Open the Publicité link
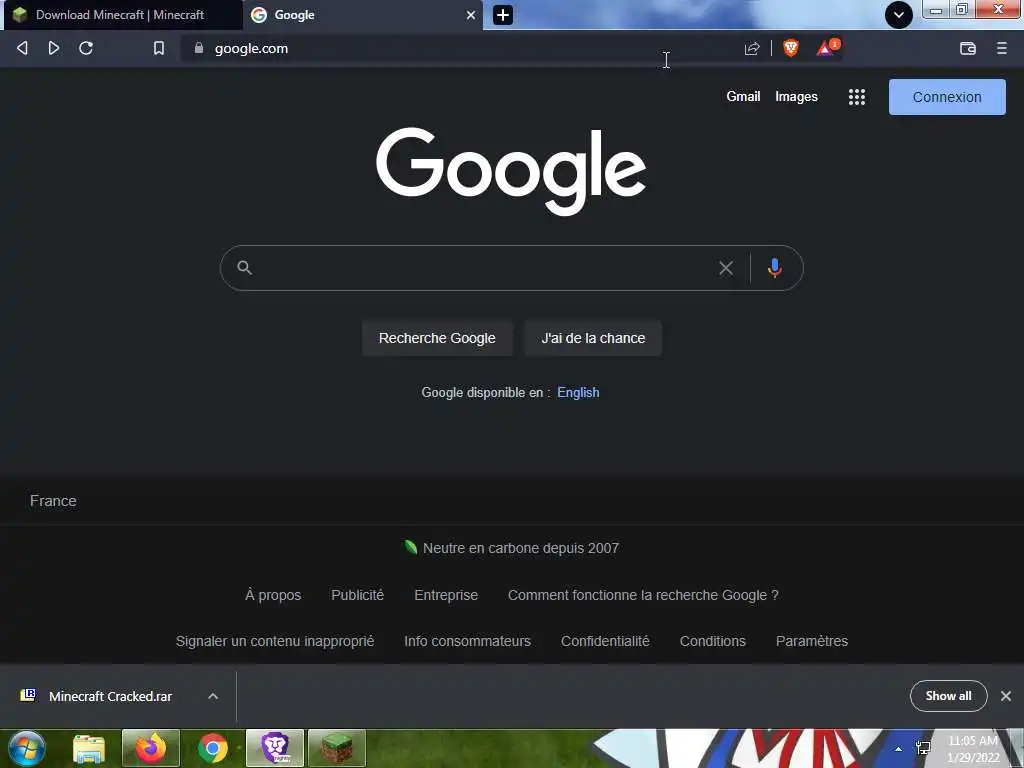1024x768 pixels. (357, 595)
